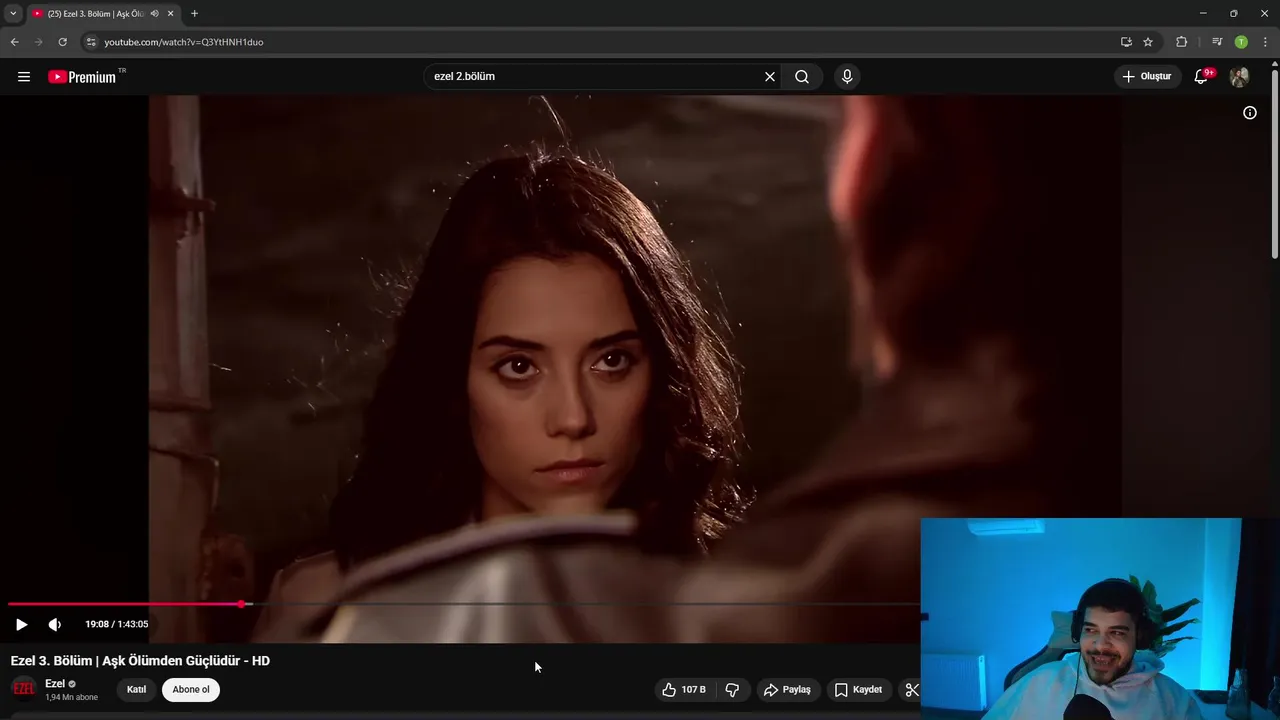
Task: Open the media control icon in toolbar
Action: [1217, 42]
